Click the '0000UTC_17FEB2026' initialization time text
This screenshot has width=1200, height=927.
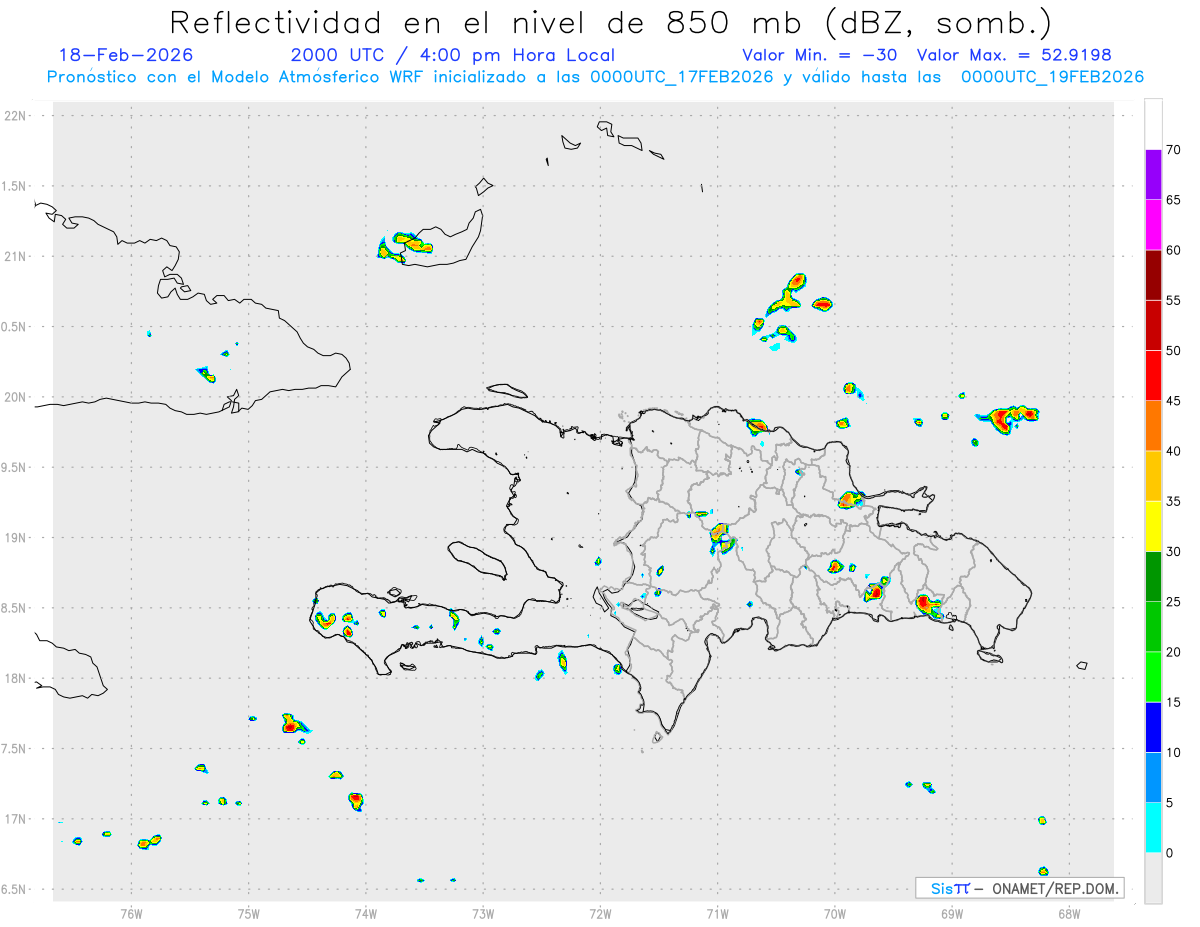pos(682,77)
